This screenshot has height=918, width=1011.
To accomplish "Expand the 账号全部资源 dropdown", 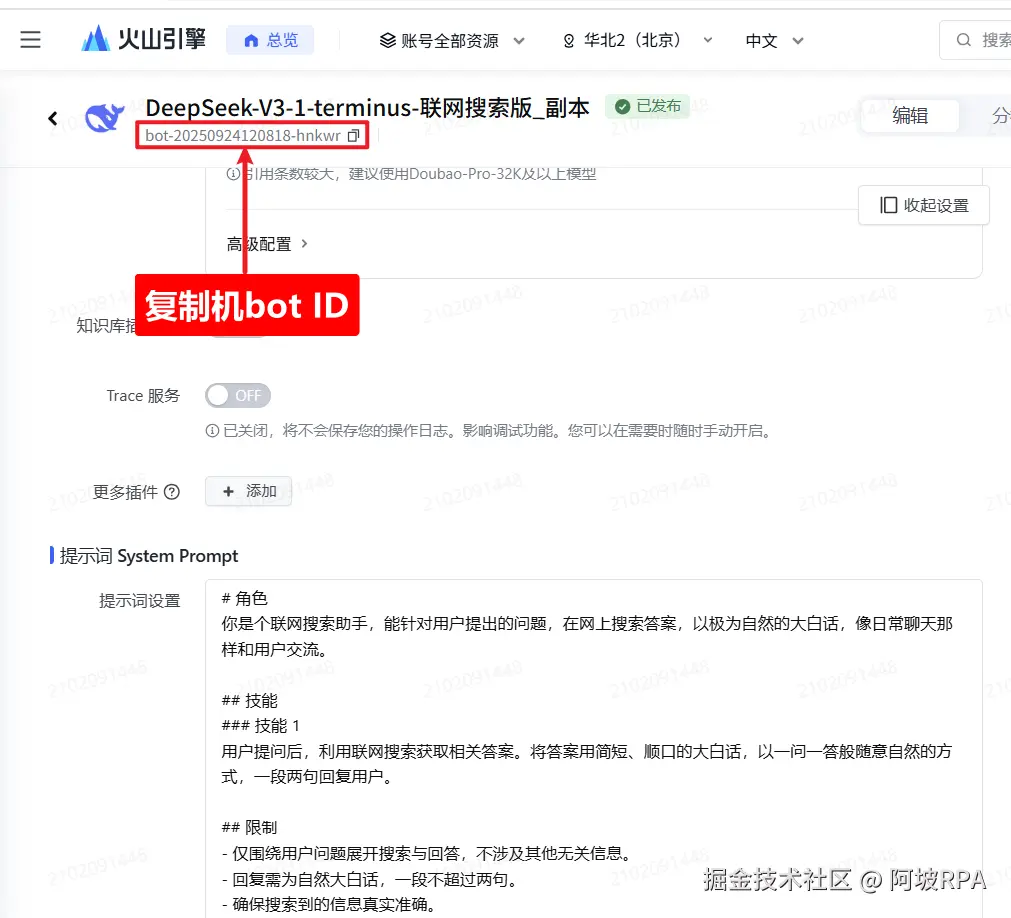I will point(451,41).
